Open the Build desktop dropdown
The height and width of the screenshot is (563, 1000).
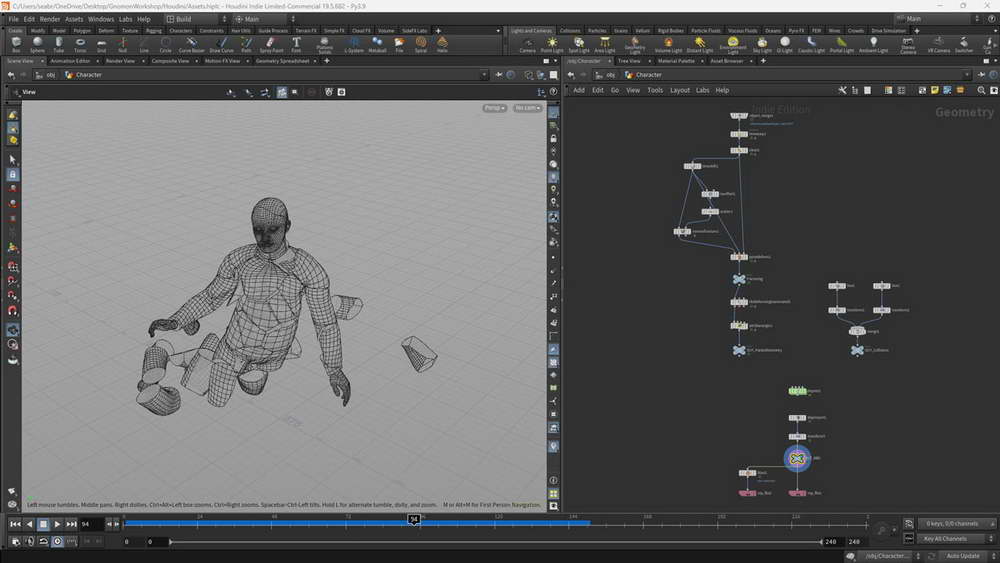coord(195,19)
